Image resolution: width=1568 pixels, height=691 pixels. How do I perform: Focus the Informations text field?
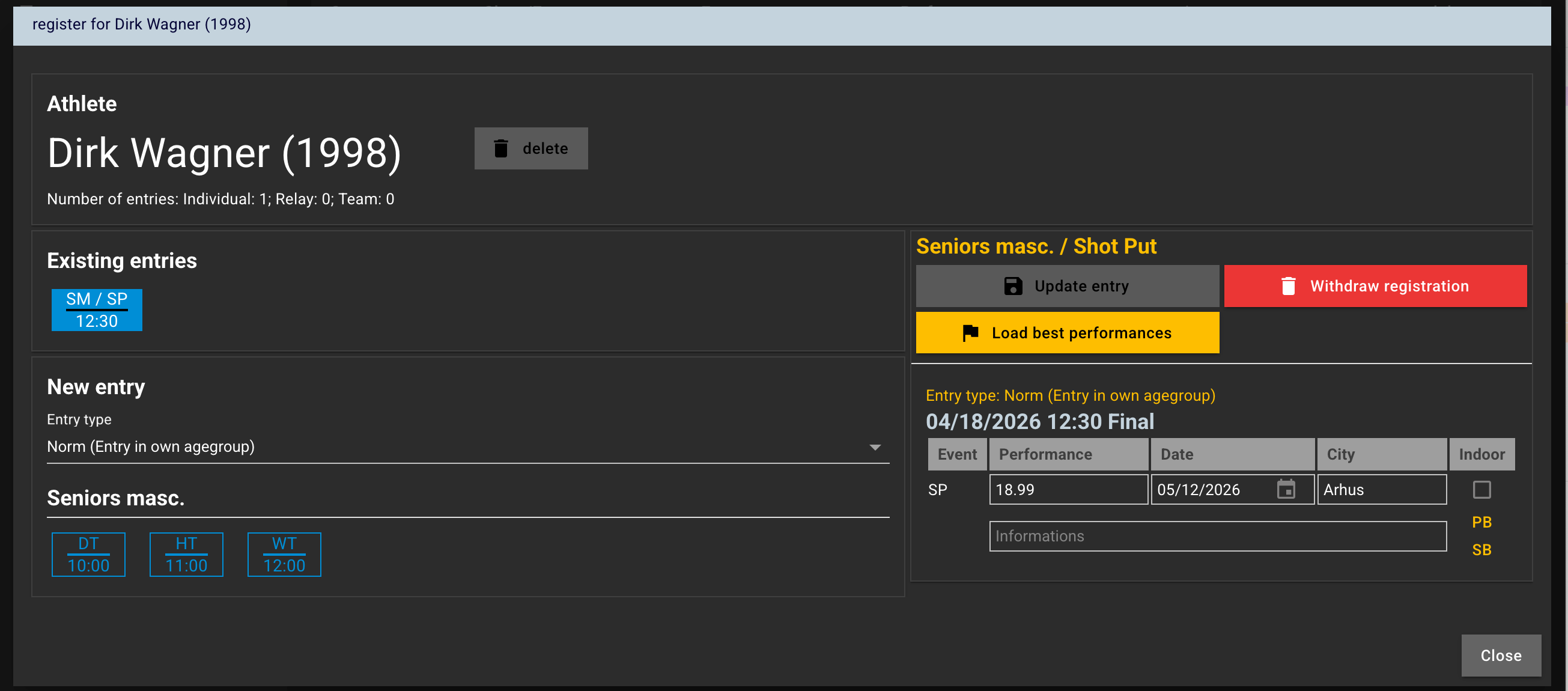pyautogui.click(x=1217, y=537)
